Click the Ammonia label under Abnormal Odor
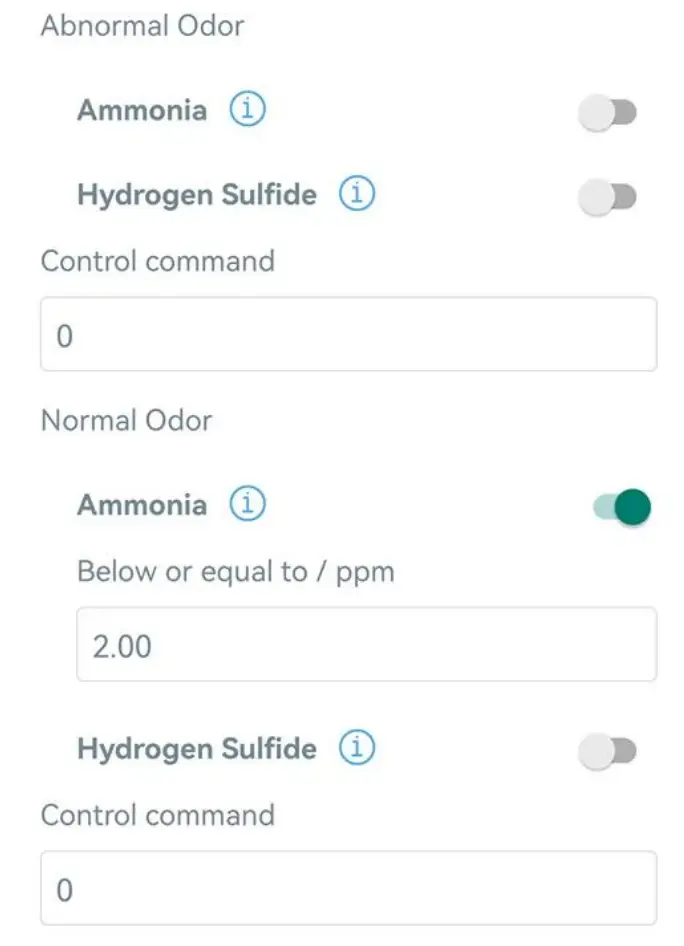The image size is (684, 946). click(x=143, y=110)
